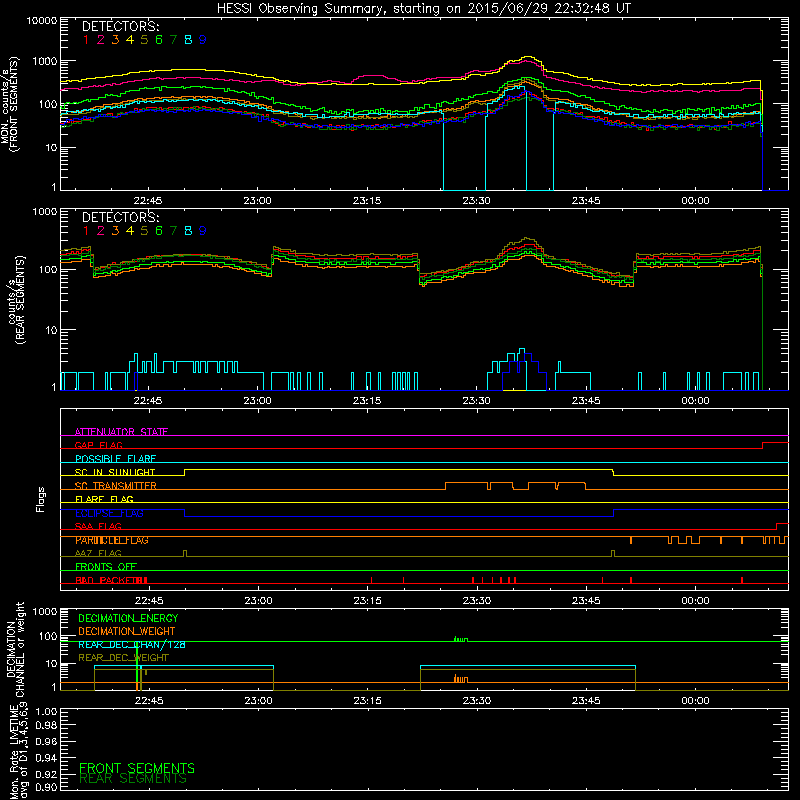Select the ATTENUATOR STATE flag label
Viewport: 800px width, 800px height.
[x=121, y=432]
